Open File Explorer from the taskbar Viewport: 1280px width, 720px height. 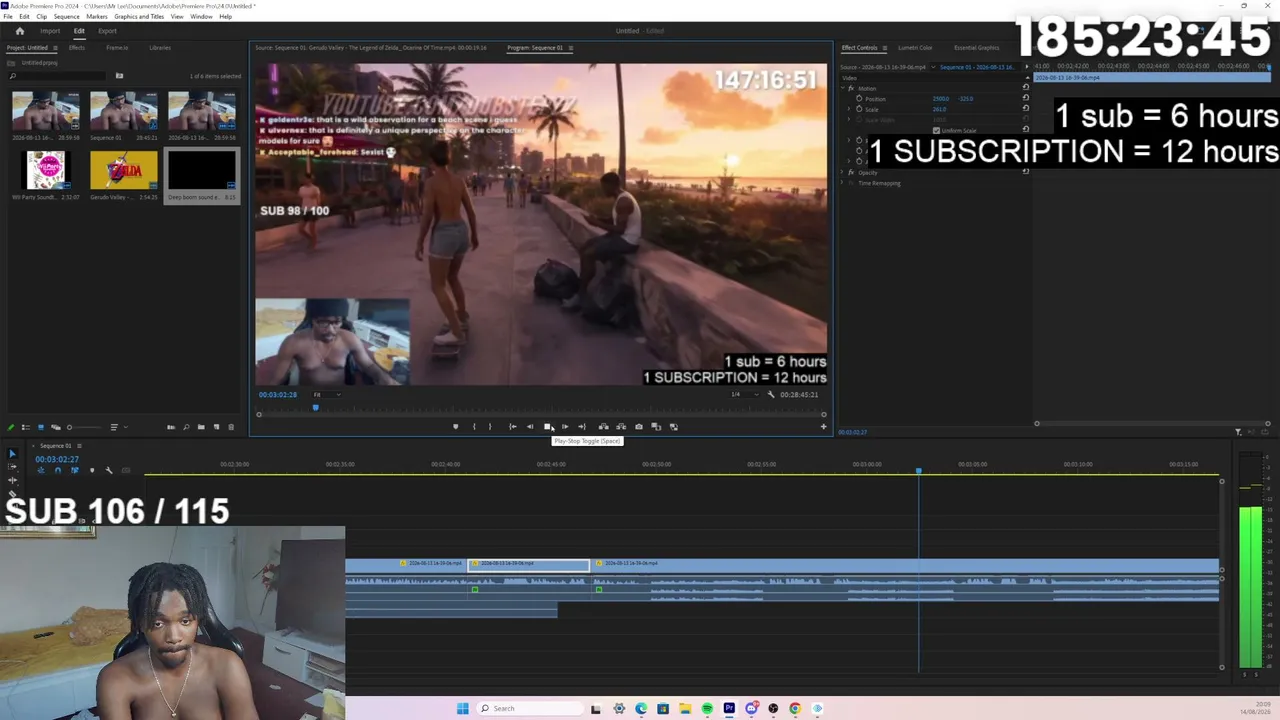click(685, 709)
